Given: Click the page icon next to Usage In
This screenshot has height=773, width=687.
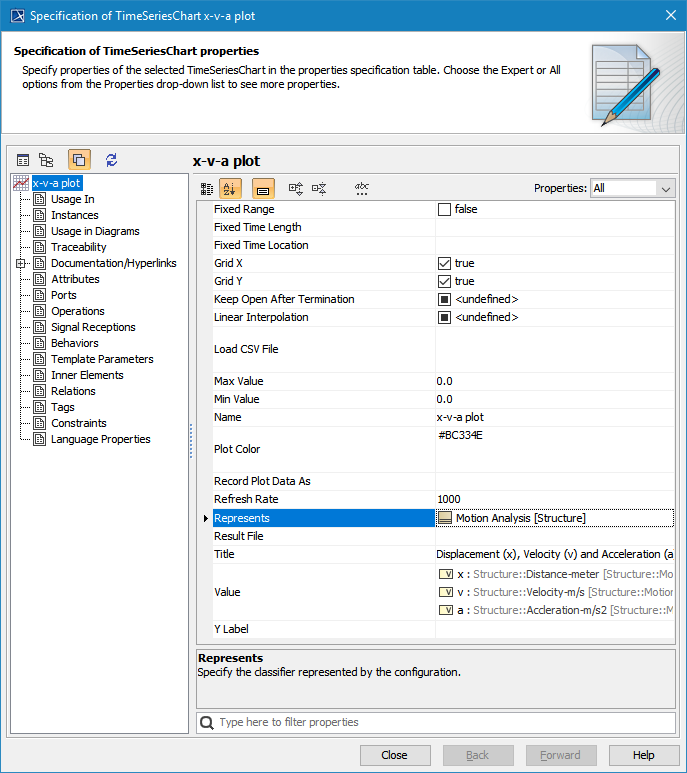Looking at the screenshot, I should coord(39,199).
